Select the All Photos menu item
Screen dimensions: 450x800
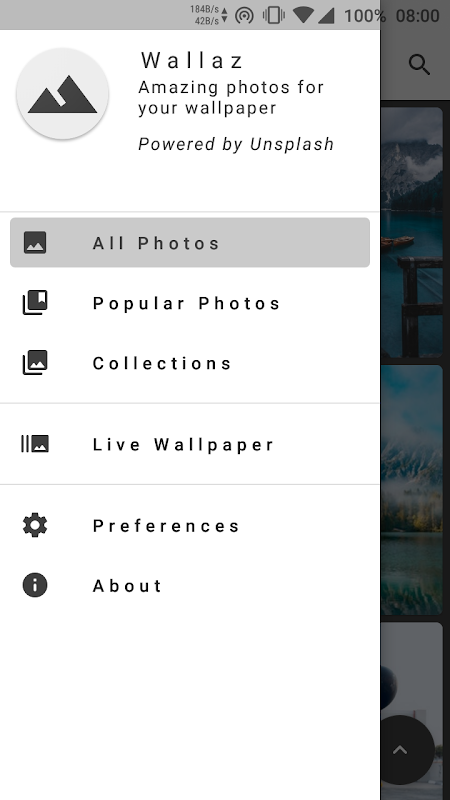coord(190,242)
